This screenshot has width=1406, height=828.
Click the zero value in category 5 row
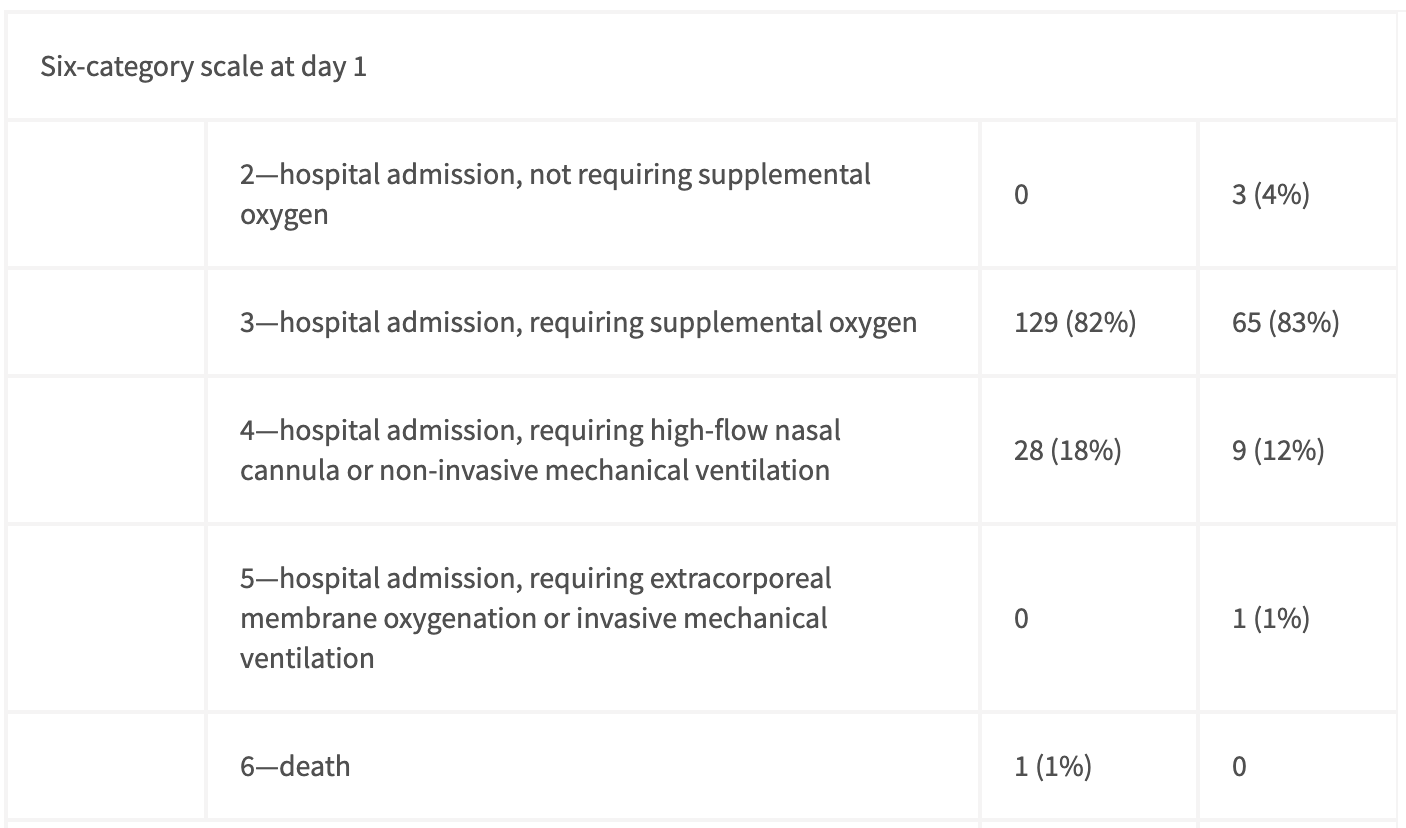(1021, 618)
